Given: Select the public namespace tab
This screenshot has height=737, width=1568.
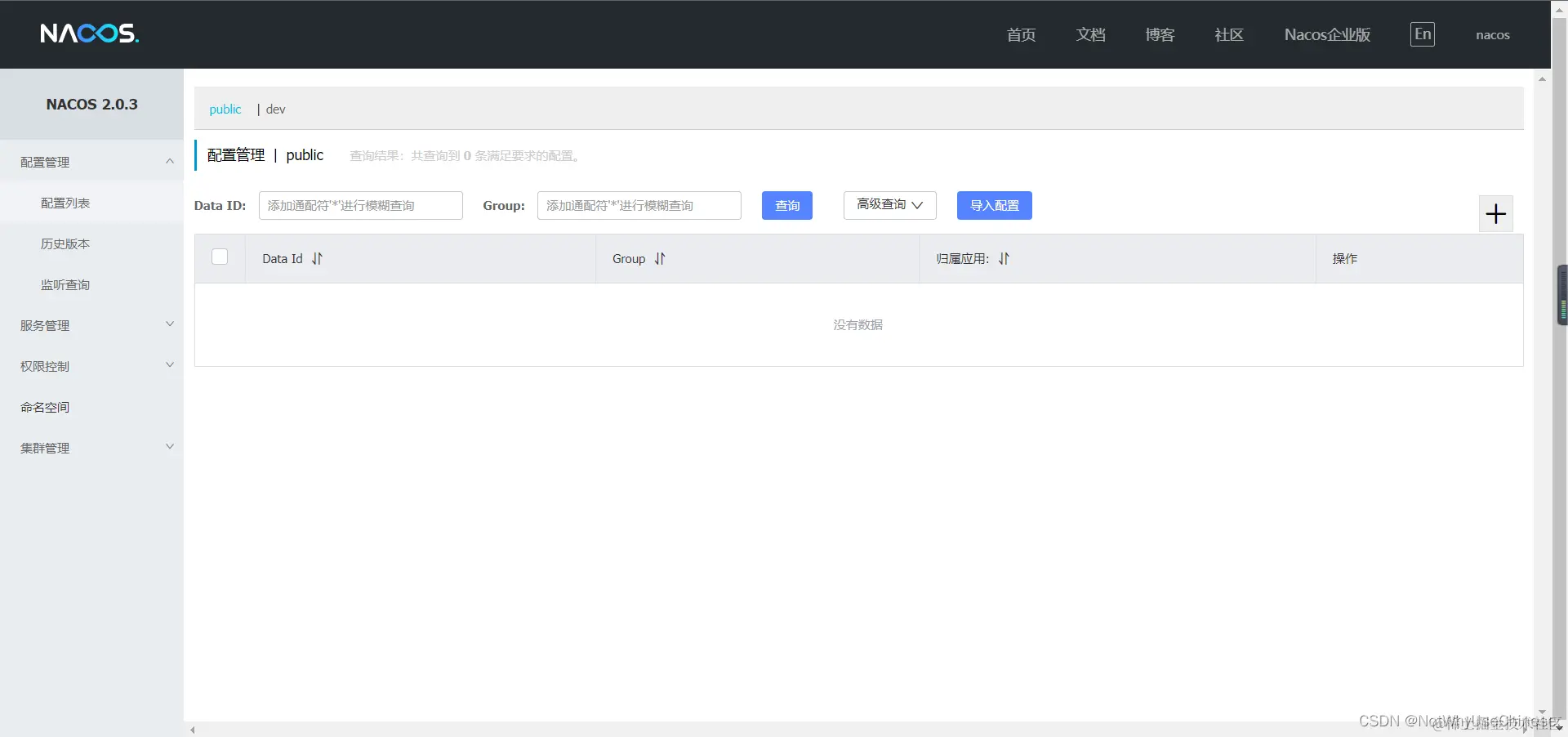Looking at the screenshot, I should (x=225, y=109).
